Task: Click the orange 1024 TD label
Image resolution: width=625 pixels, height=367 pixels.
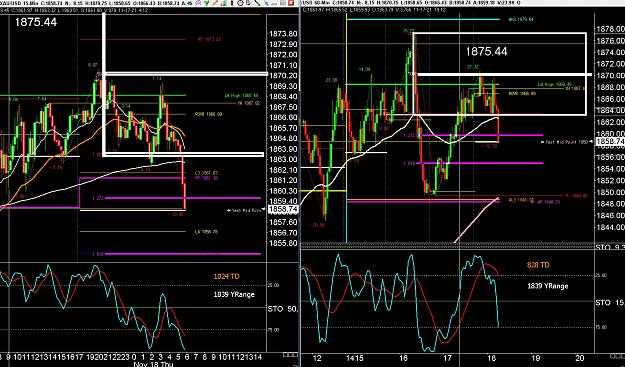Action: tap(227, 276)
